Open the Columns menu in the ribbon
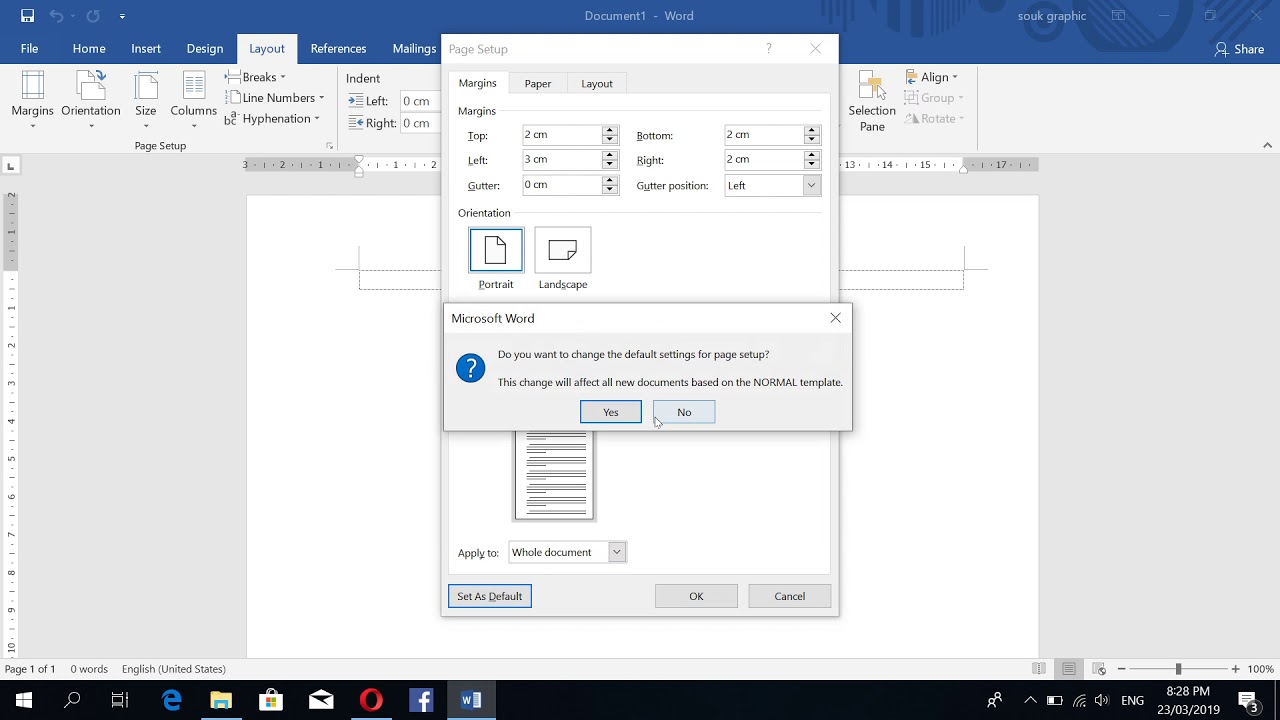Image resolution: width=1280 pixels, height=720 pixels. pyautogui.click(x=193, y=100)
